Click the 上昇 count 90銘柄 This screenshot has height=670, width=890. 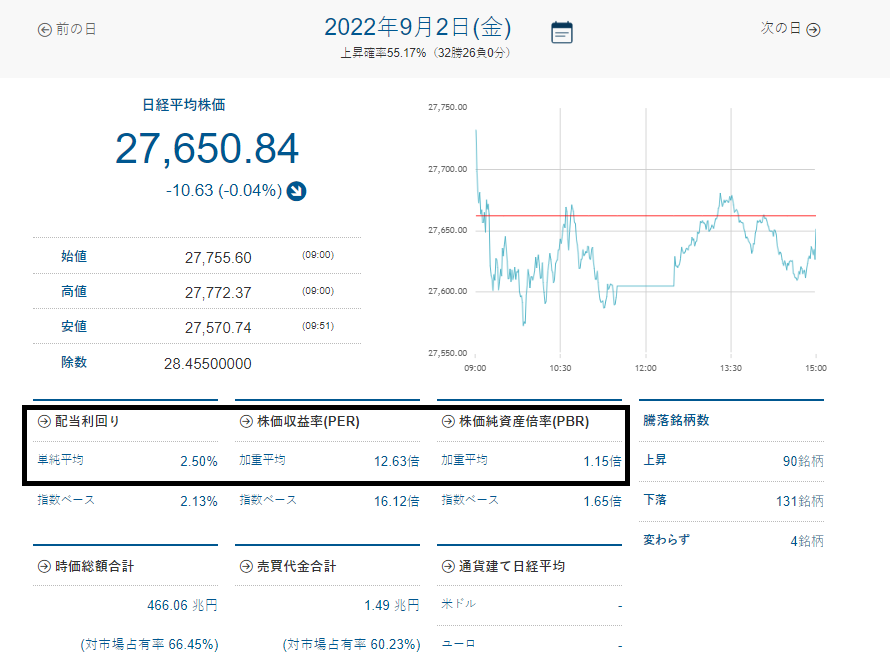click(x=803, y=461)
